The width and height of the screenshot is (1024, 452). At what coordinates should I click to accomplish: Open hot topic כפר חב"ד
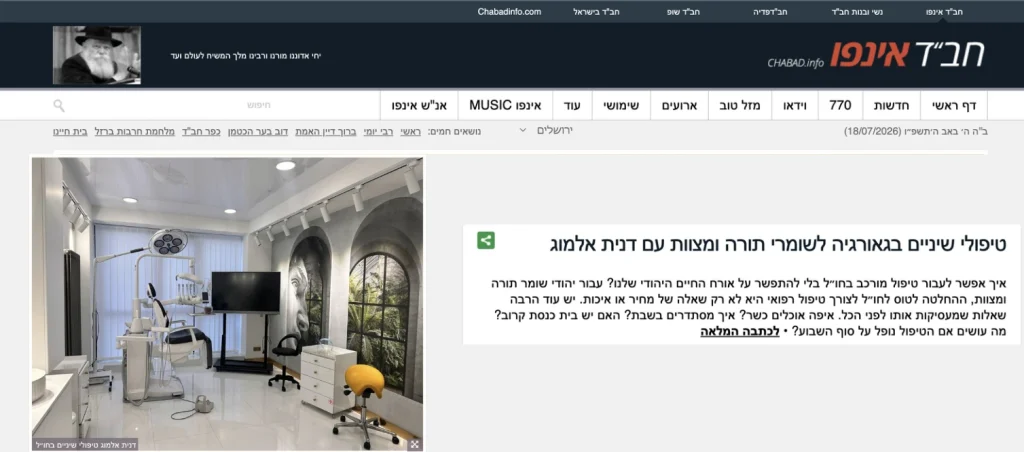201,131
